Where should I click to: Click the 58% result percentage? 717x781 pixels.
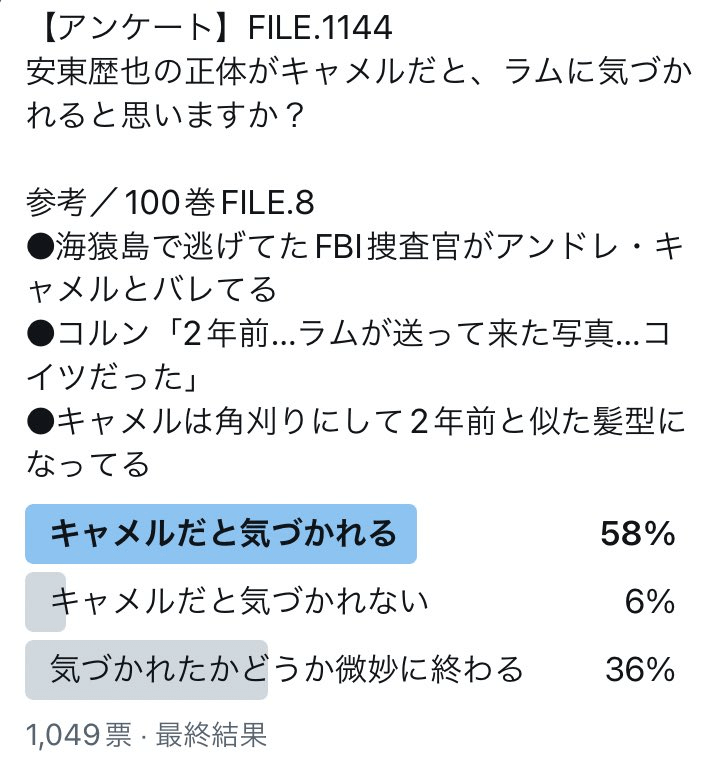[x=638, y=533]
